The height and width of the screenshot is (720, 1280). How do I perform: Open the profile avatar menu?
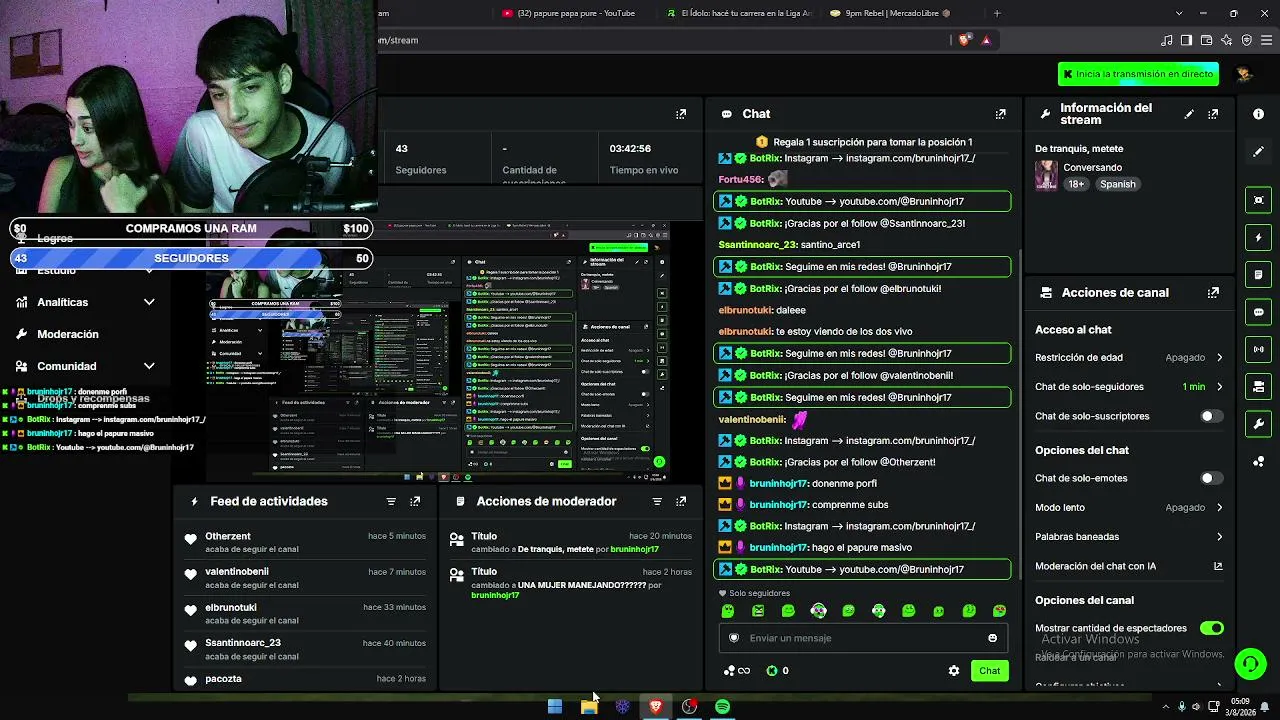coord(1244,74)
